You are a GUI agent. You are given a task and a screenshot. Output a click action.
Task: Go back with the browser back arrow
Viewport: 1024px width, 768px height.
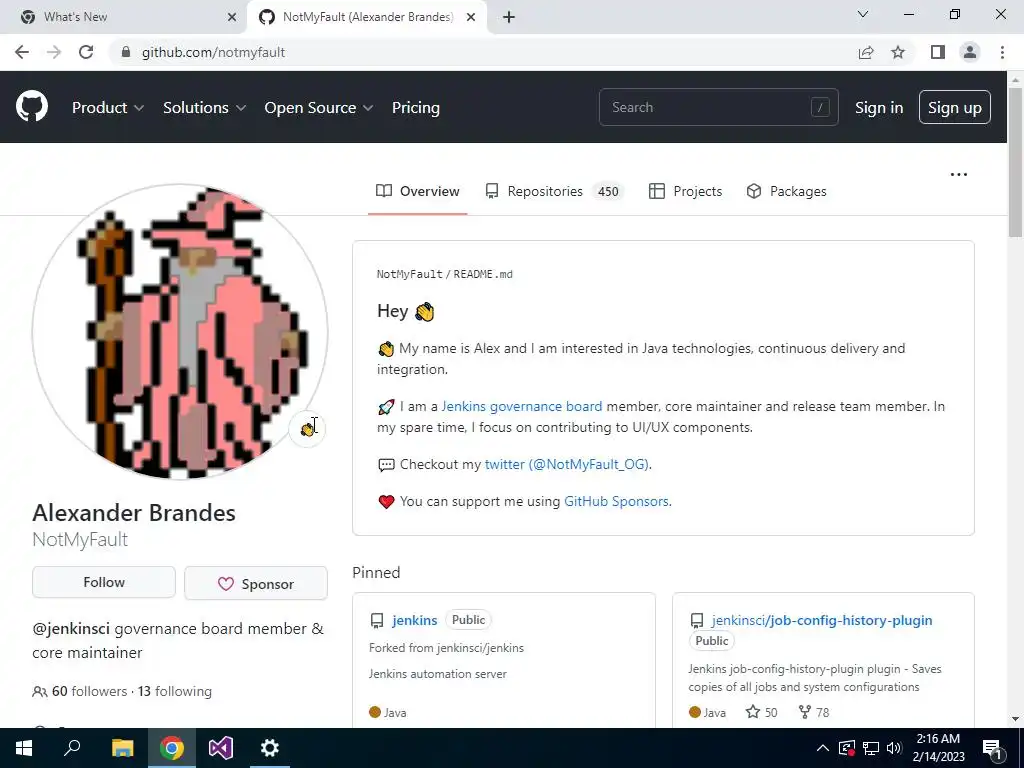coord(22,52)
